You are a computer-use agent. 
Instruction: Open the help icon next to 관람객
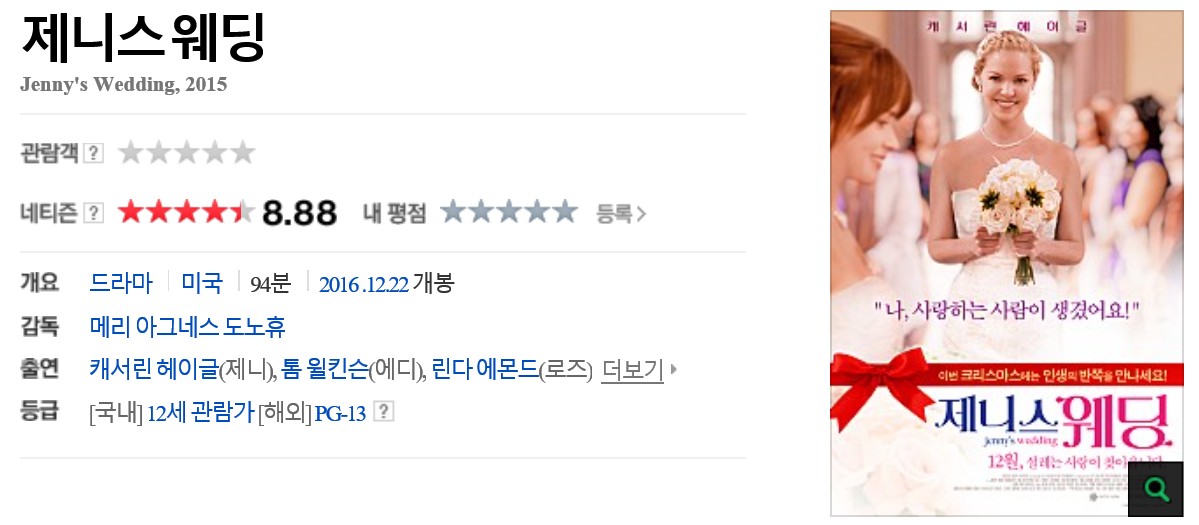coord(93,153)
